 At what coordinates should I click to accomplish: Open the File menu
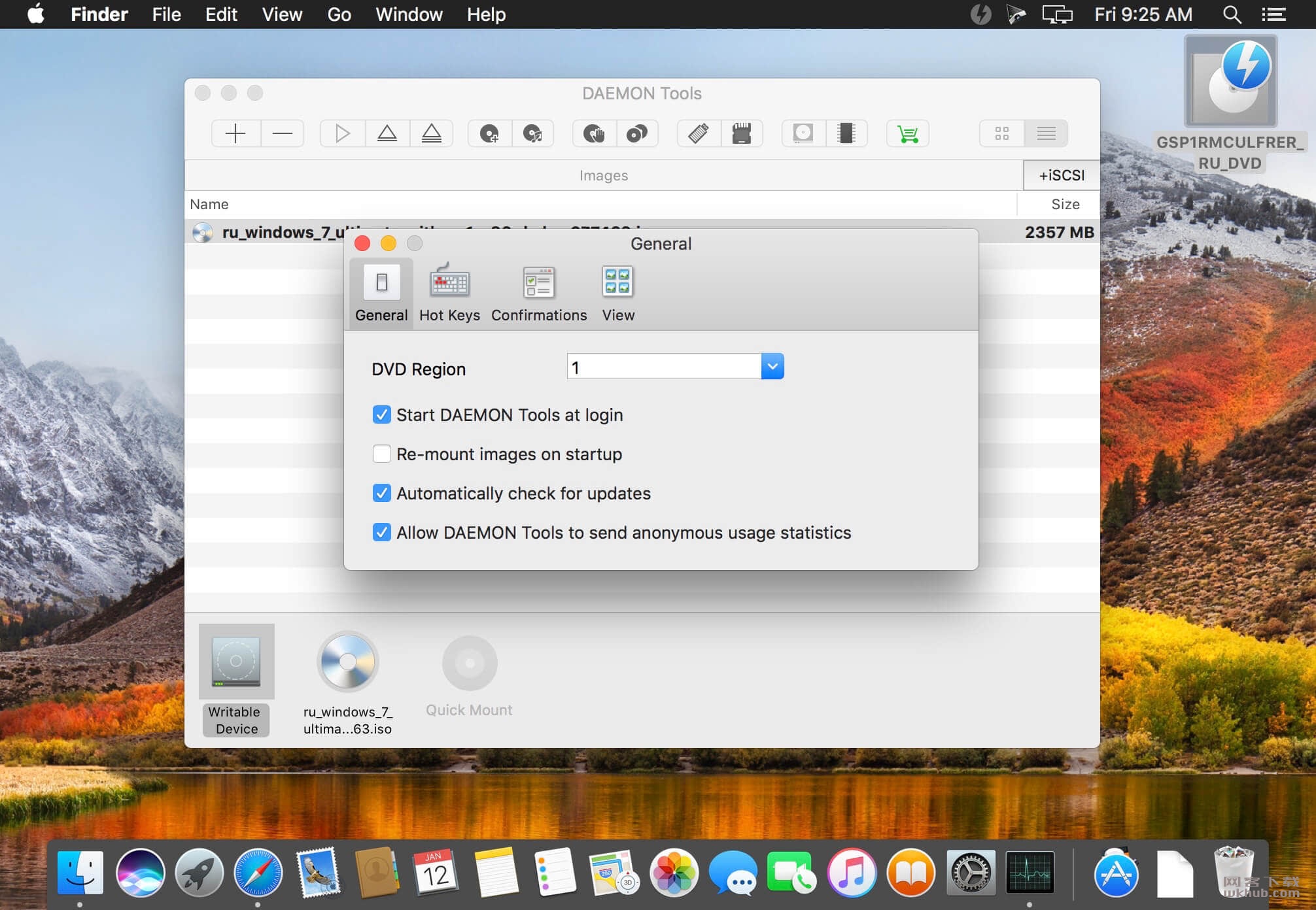[x=167, y=14]
